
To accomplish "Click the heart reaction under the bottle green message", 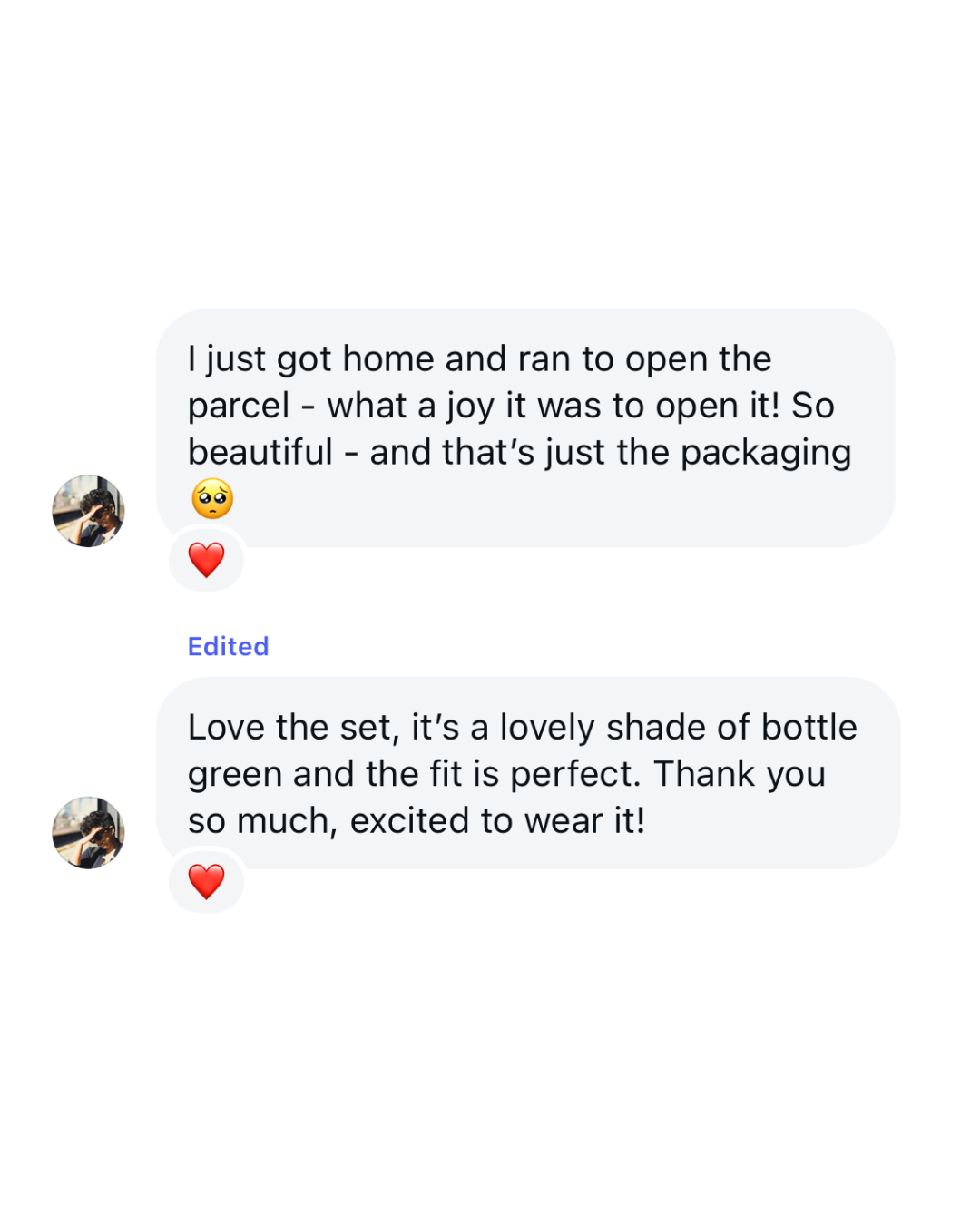I will 206,881.
